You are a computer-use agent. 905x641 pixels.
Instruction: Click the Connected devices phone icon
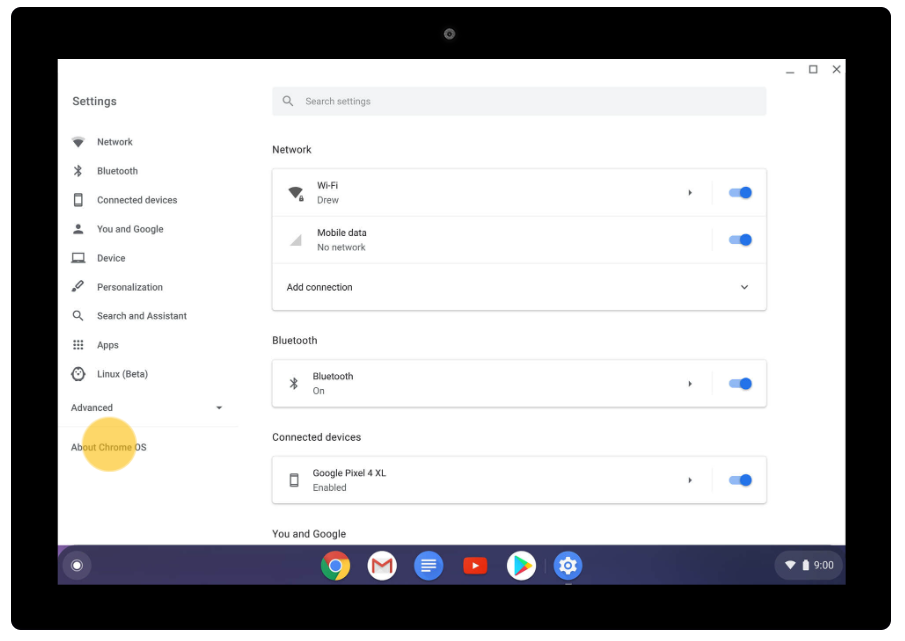[x=78, y=199]
